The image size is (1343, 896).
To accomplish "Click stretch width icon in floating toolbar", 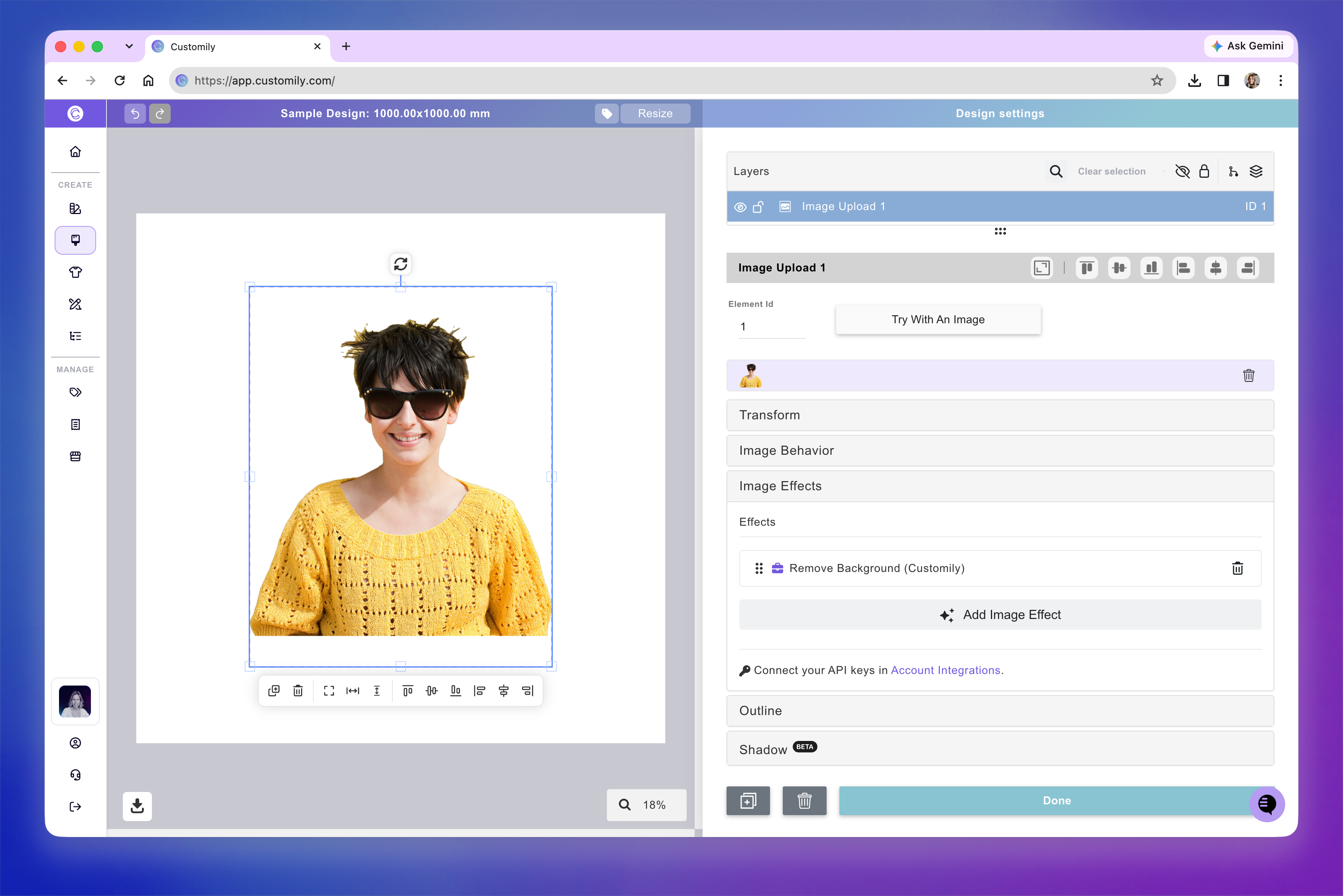I will click(353, 690).
